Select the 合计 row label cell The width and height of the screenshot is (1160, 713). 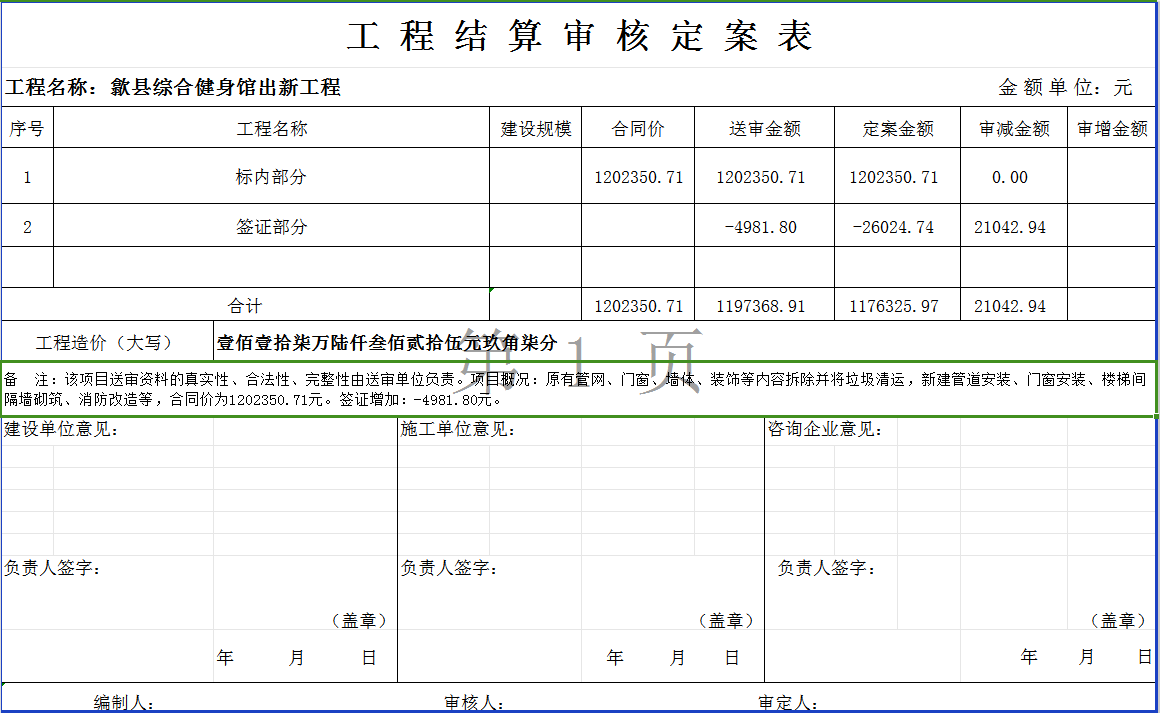point(245,306)
